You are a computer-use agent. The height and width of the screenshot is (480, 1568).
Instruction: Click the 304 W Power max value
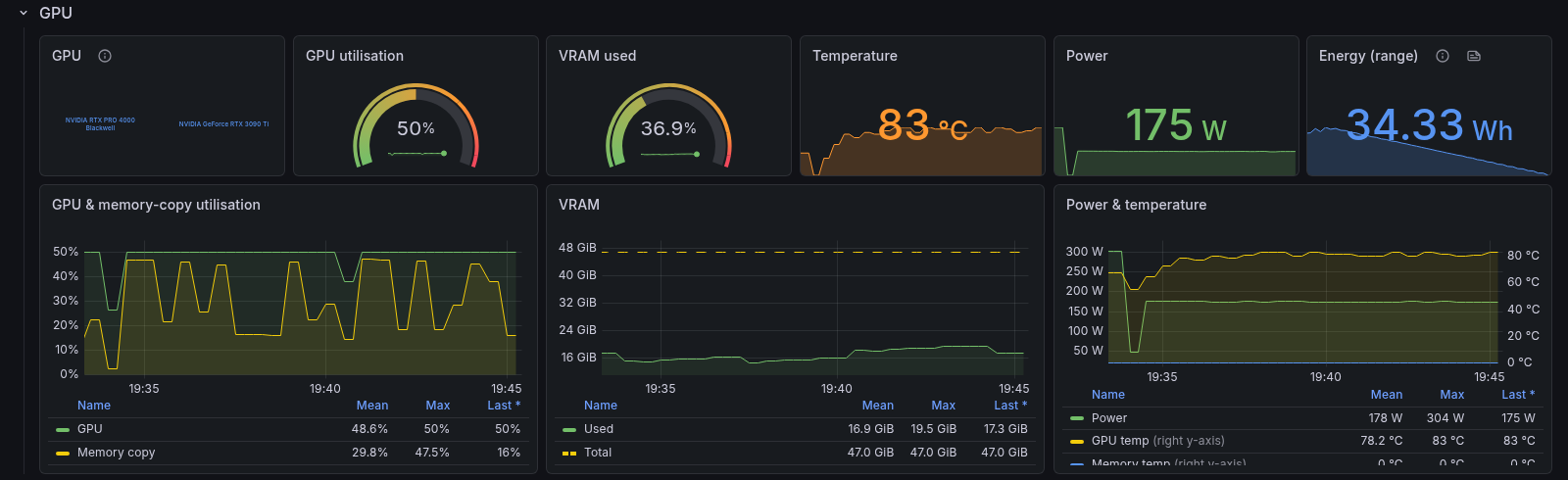pyautogui.click(x=1445, y=418)
